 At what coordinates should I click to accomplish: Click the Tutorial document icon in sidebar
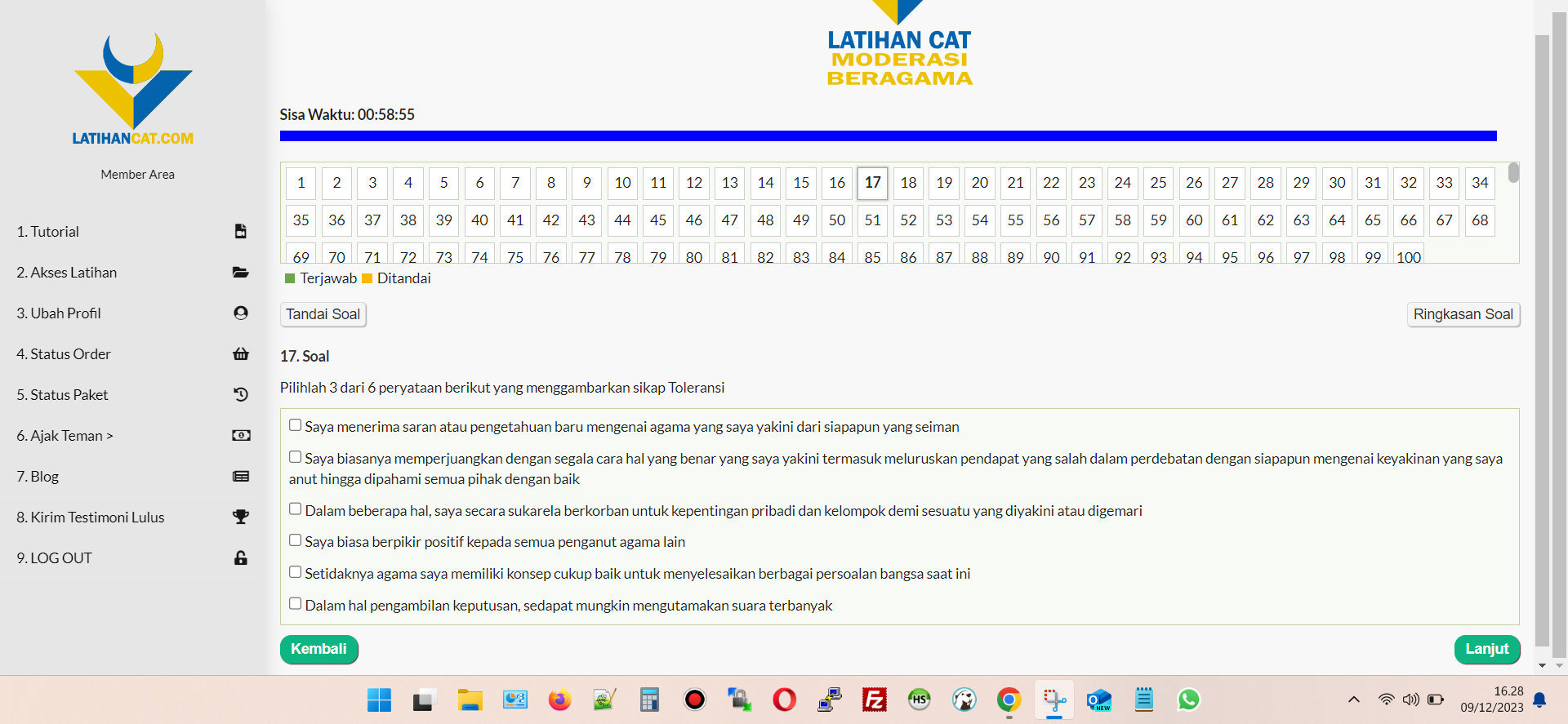(240, 231)
